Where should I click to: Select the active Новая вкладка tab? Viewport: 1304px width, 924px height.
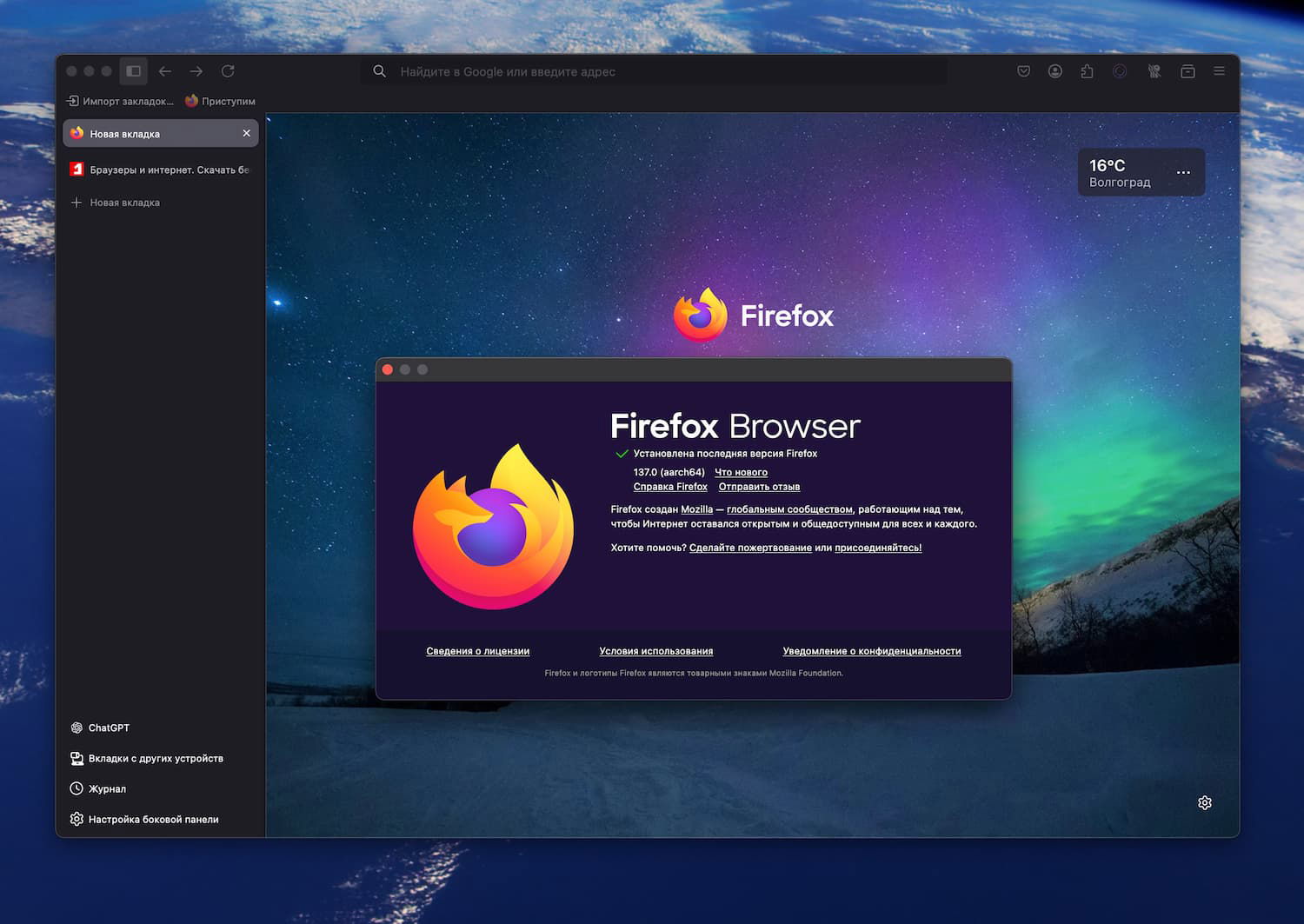click(161, 133)
